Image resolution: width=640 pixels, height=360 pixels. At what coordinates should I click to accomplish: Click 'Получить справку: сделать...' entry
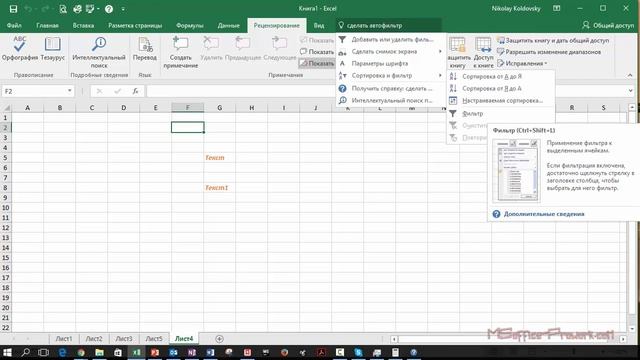(391, 88)
